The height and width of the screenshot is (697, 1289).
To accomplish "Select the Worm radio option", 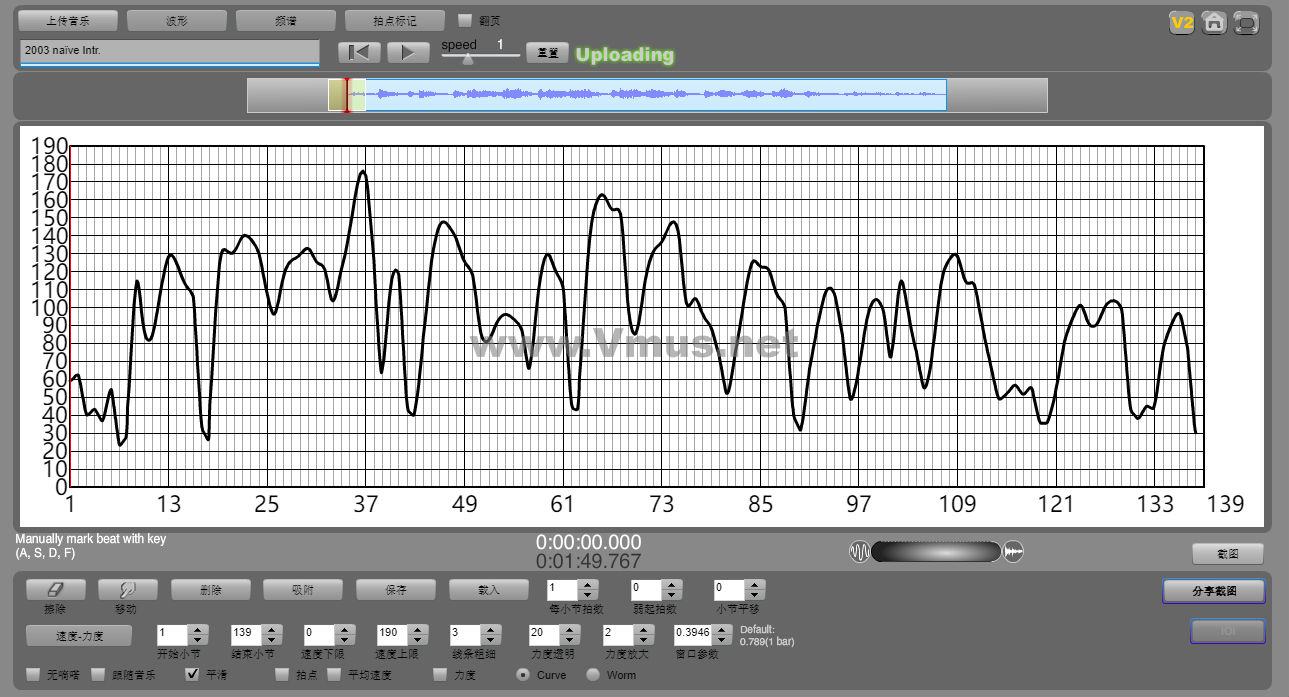I will click(x=593, y=675).
